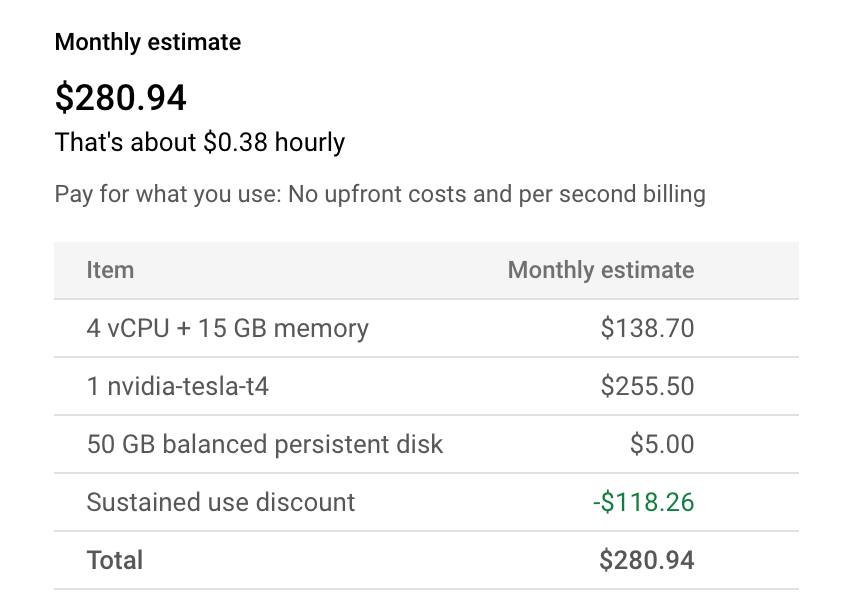Screen dimensions: 842x612
Task: Click the Item column header
Action: [x=110, y=270]
